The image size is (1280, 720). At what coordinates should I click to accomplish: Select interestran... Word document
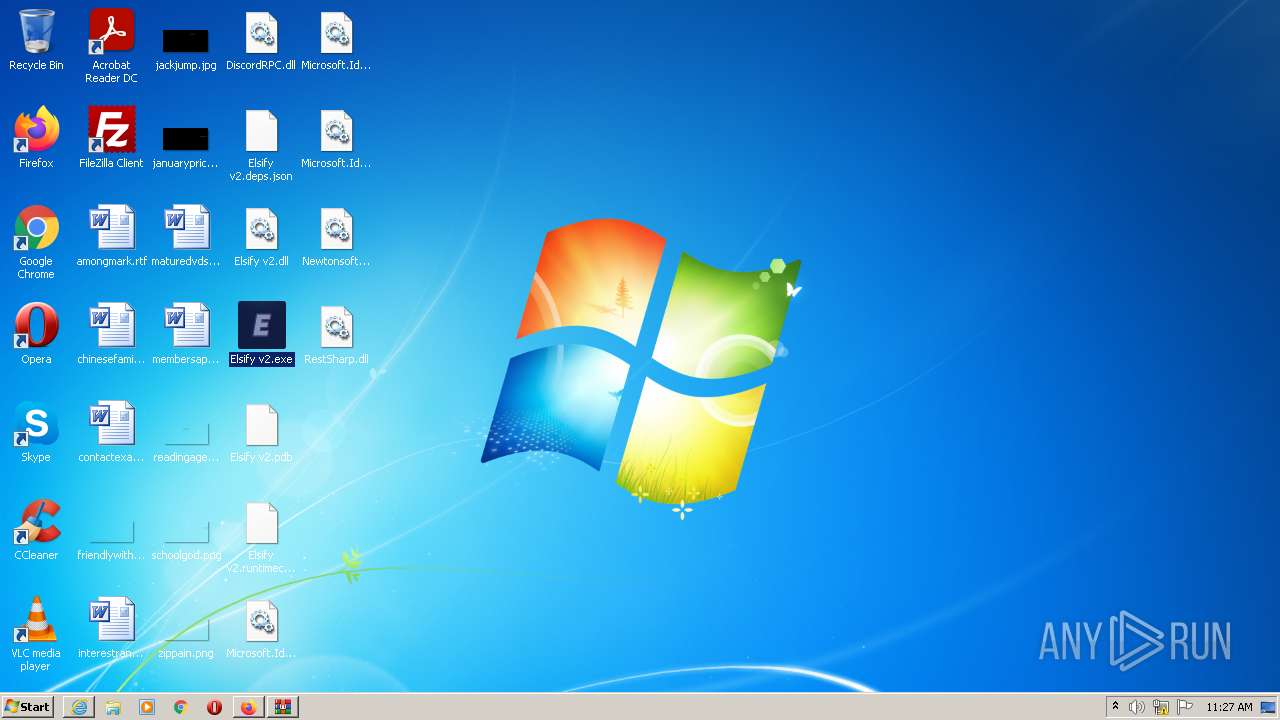111,628
